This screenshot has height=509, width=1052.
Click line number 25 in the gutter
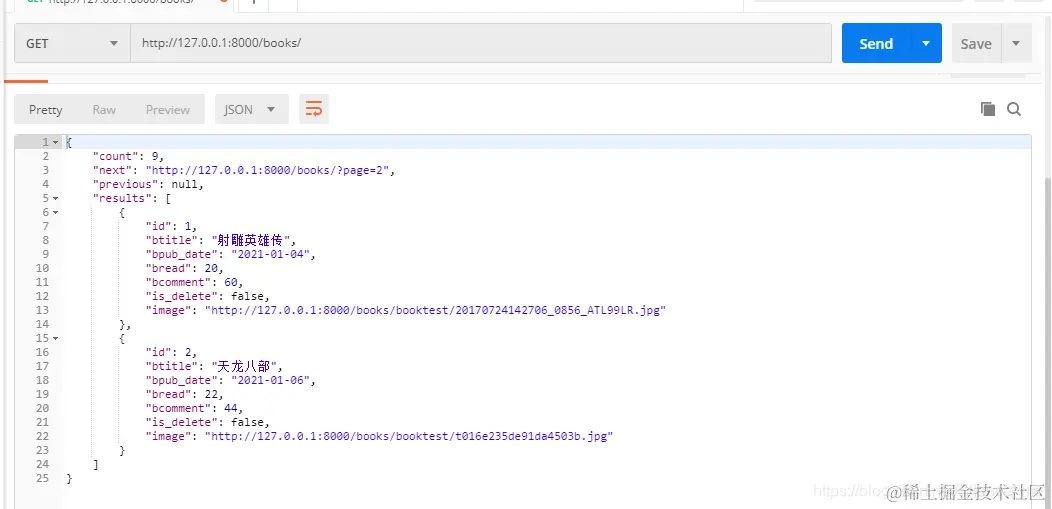[x=43, y=479]
